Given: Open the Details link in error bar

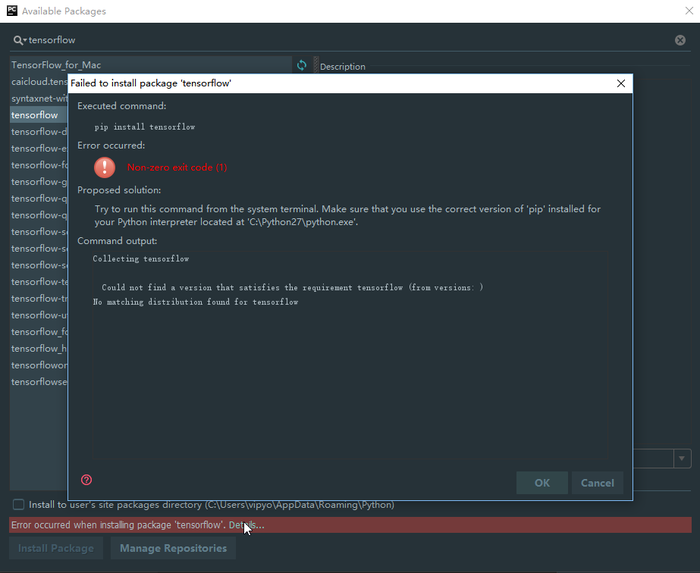Looking at the screenshot, I should pyautogui.click(x=246, y=525).
